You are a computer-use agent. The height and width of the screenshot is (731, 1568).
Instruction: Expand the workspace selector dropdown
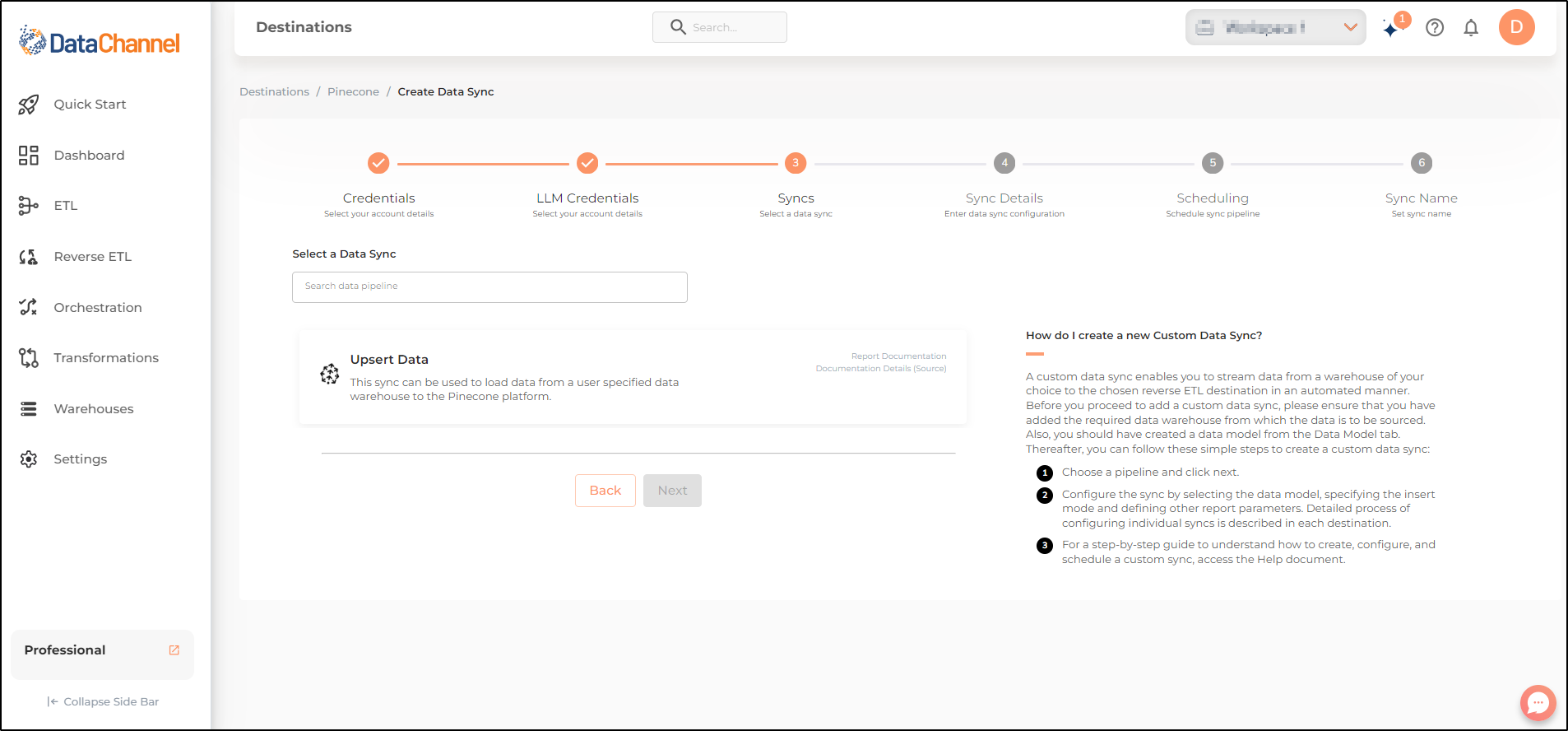(1276, 27)
